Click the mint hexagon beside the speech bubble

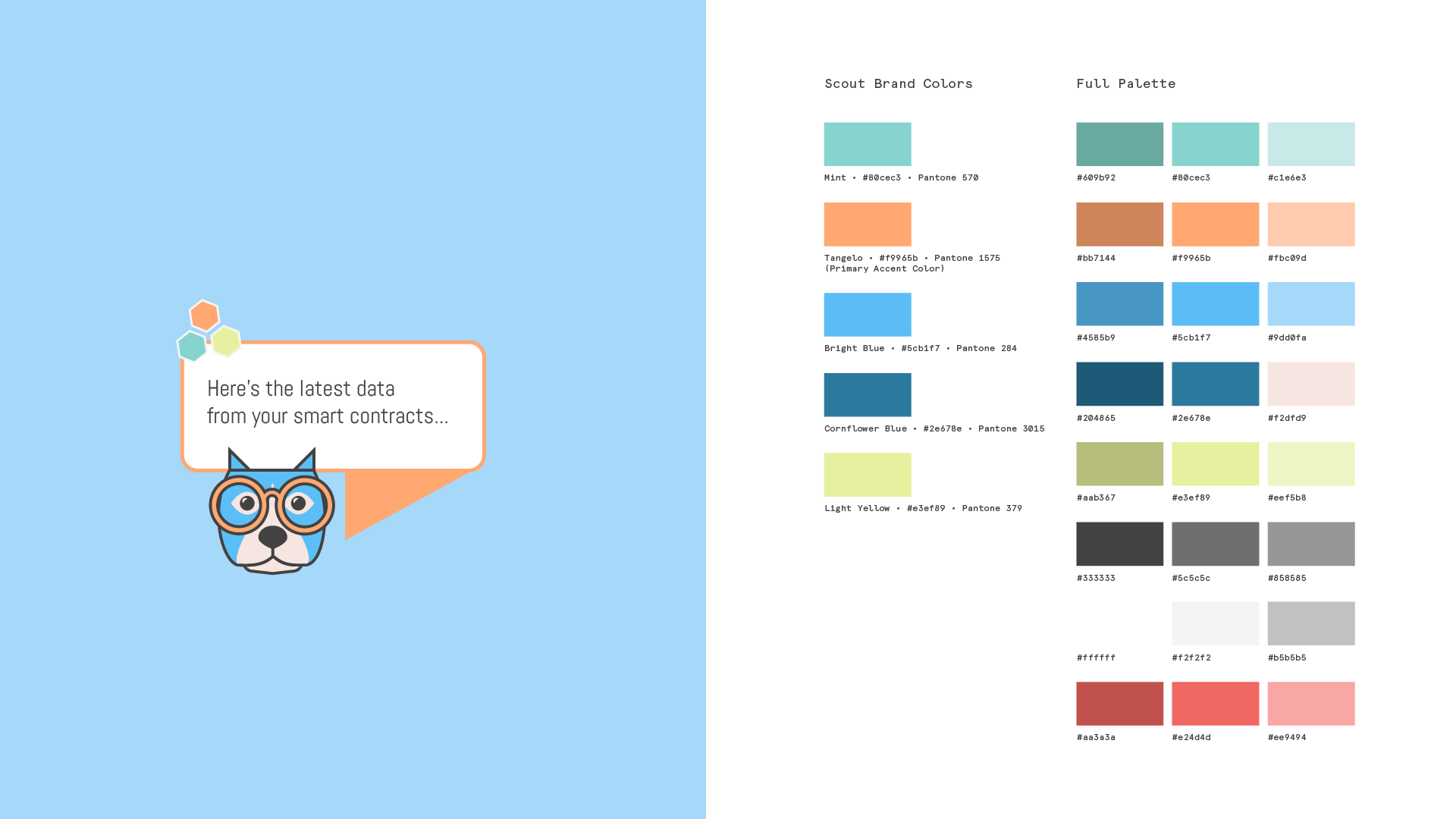192,347
